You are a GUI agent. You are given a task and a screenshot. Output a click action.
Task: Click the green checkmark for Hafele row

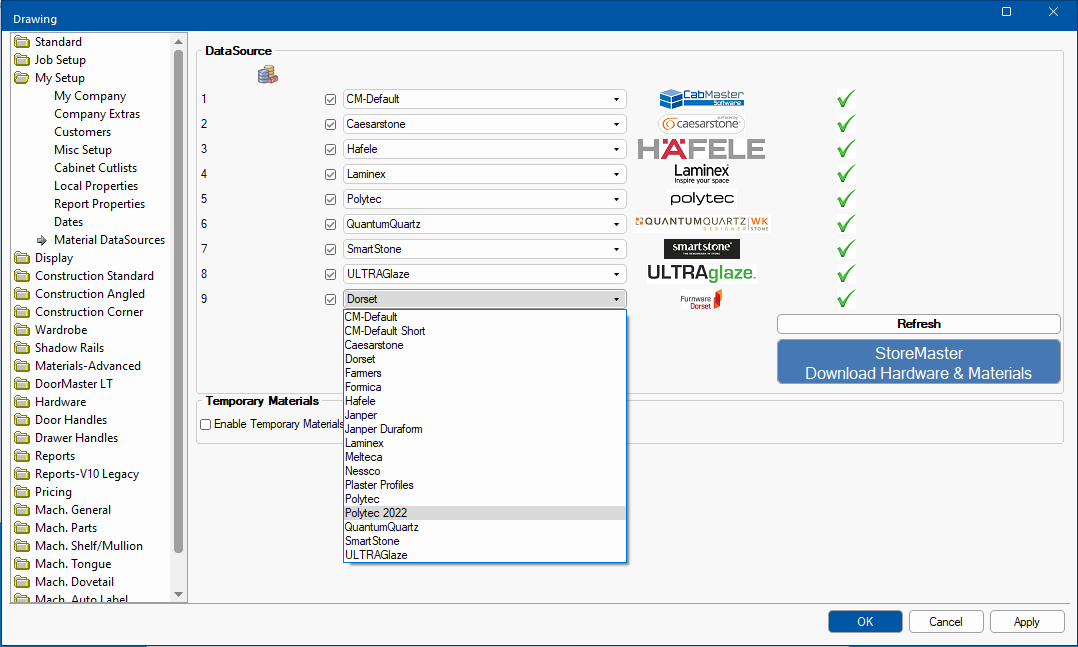846,149
